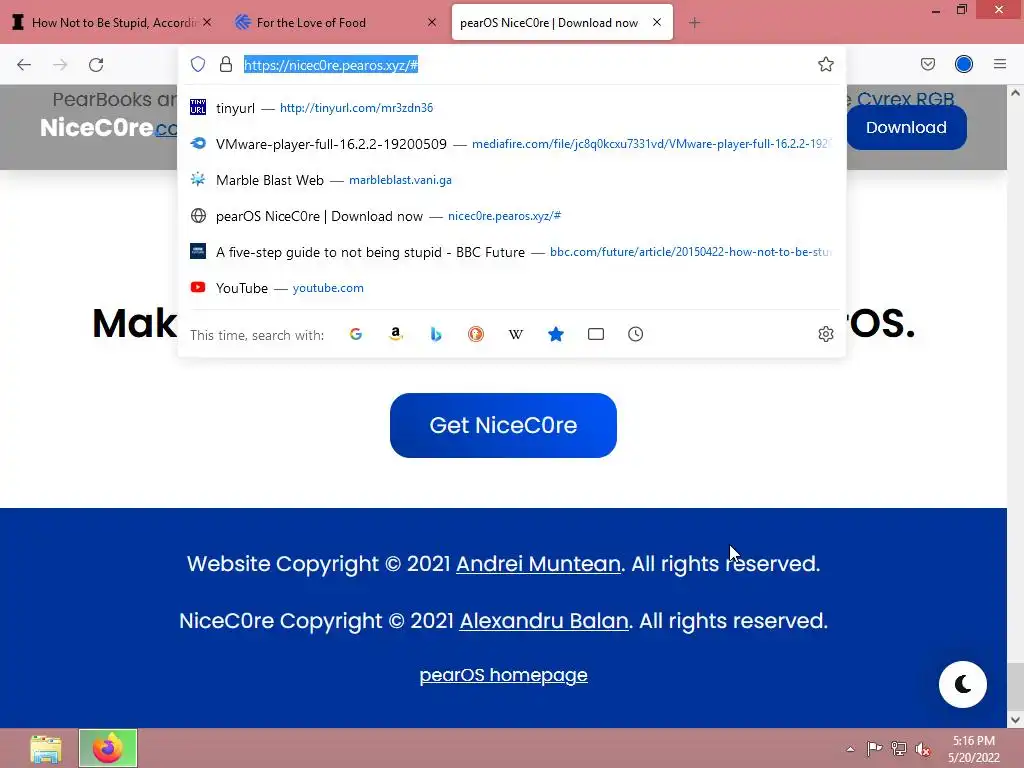
Task: Select the VMware-player-full suggestion
Action: pyautogui.click(x=511, y=144)
